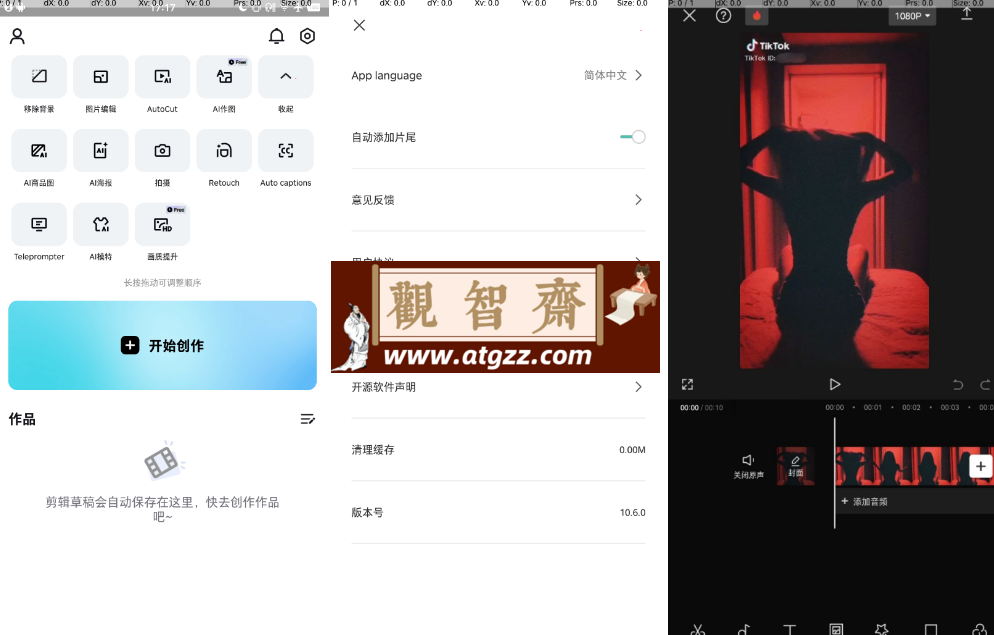This screenshot has width=994, height=635.
Task: Play the video preview
Action: (x=834, y=385)
